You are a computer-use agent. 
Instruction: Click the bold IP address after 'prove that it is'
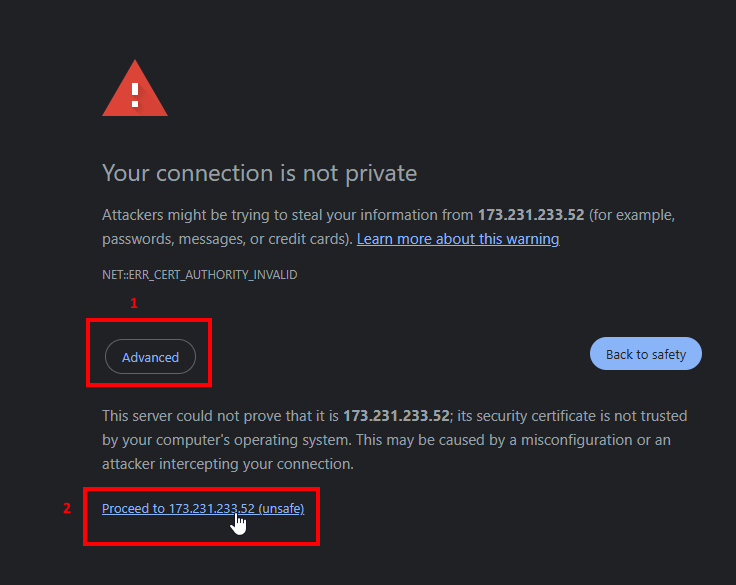[x=396, y=415]
